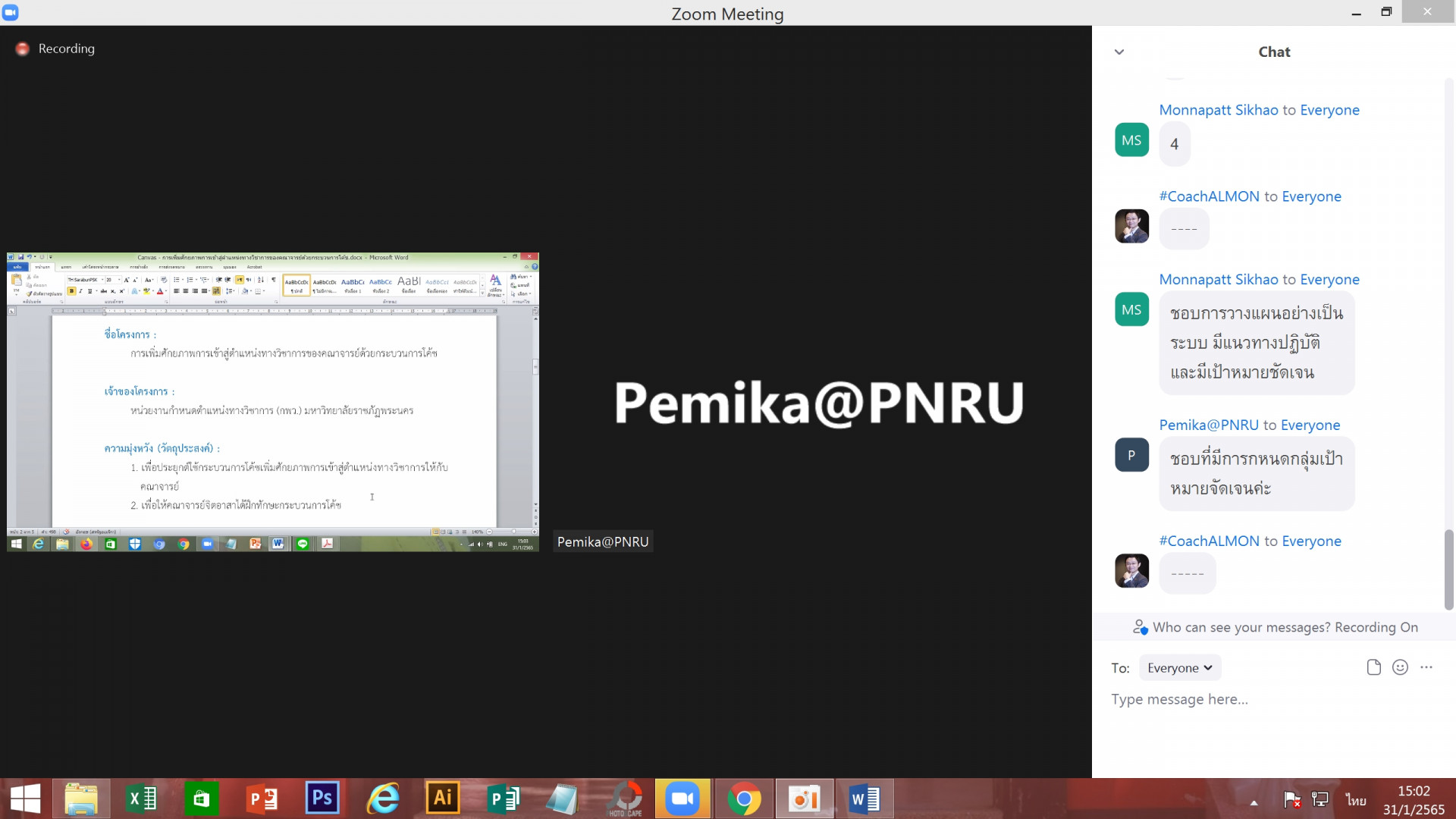Toggle paragraph marks in shared Word ribbon

coord(274,280)
